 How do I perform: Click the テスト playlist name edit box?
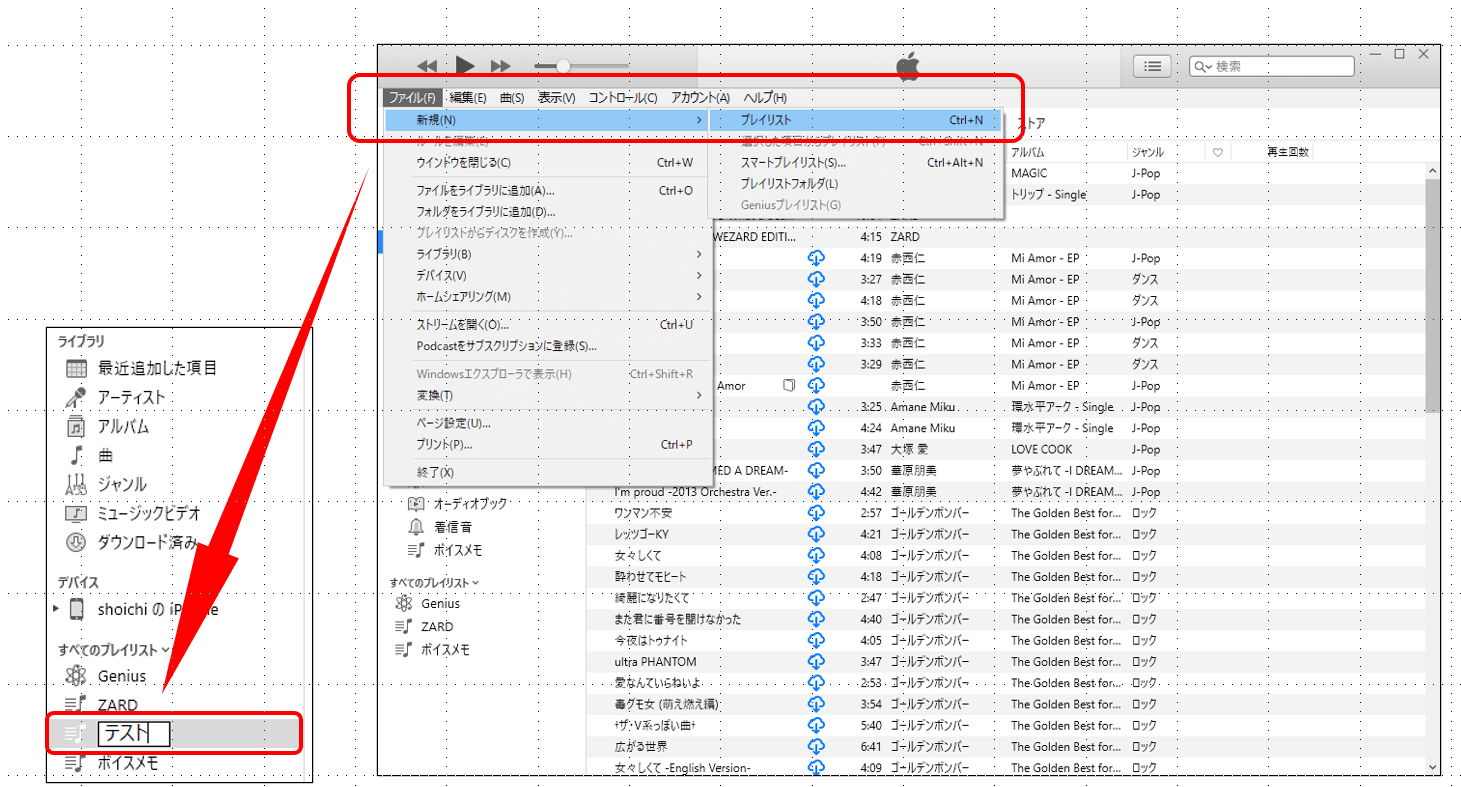pyautogui.click(x=135, y=734)
